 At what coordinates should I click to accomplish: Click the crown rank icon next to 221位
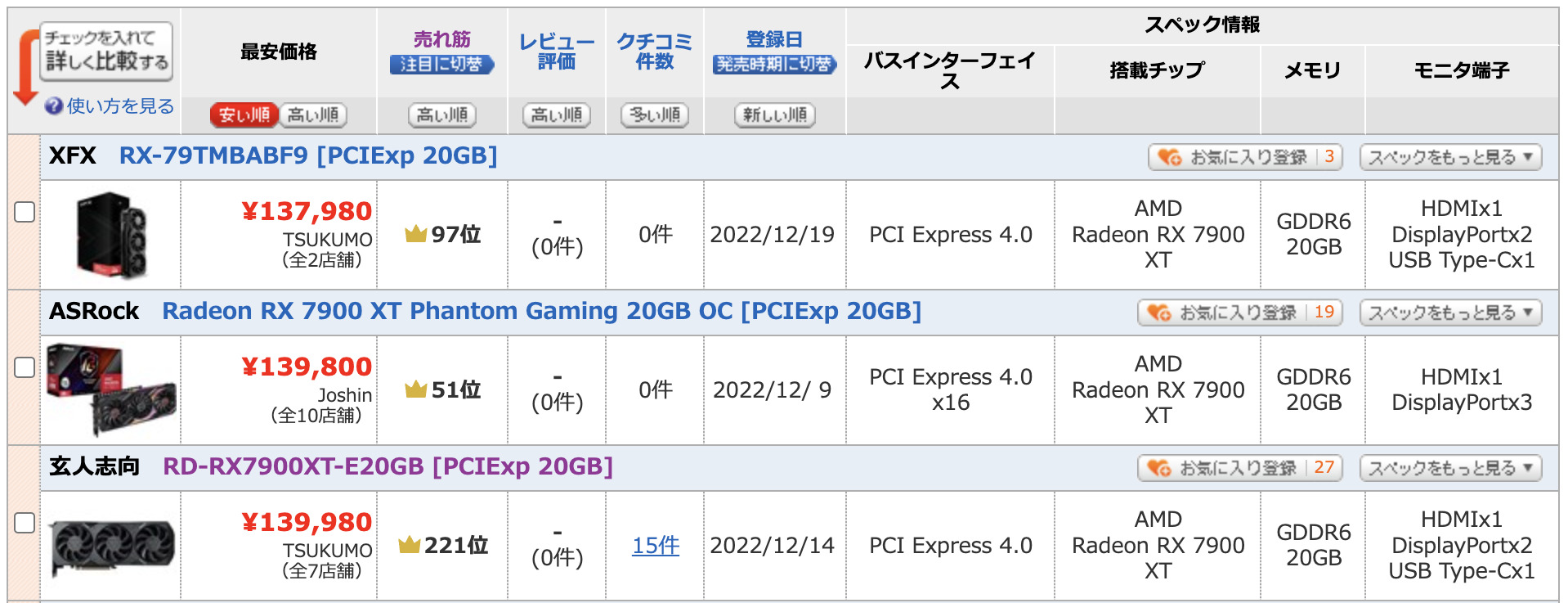(409, 545)
